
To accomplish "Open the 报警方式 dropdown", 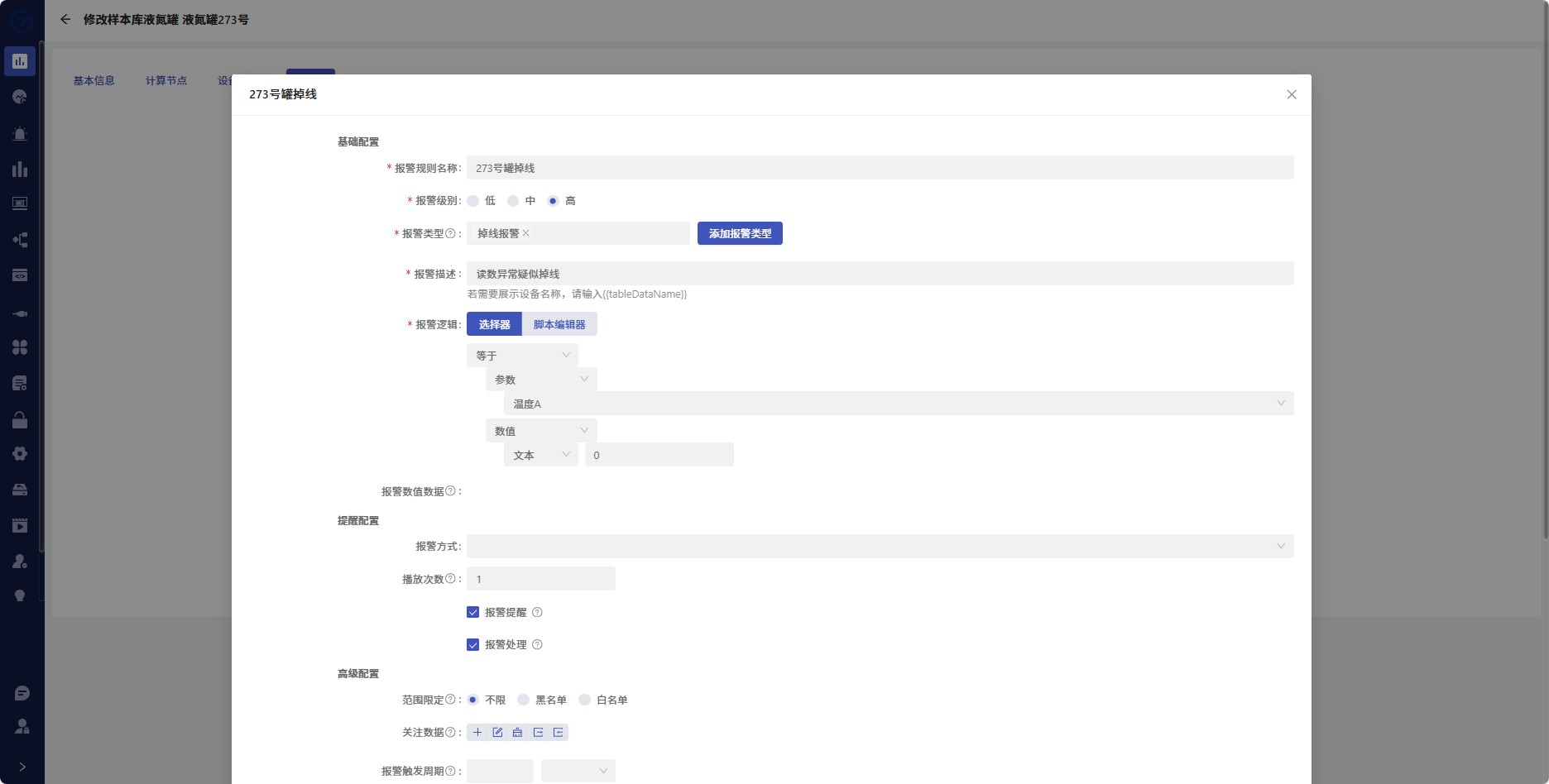I will click(x=880, y=546).
